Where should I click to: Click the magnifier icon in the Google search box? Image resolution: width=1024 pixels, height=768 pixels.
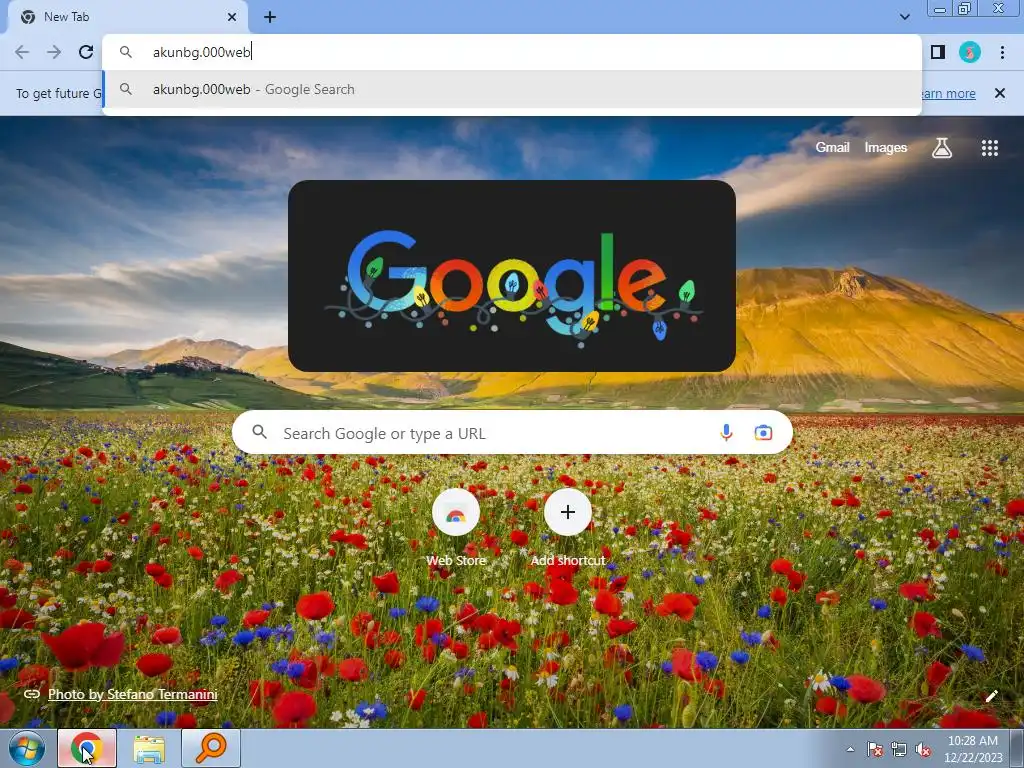pos(260,432)
